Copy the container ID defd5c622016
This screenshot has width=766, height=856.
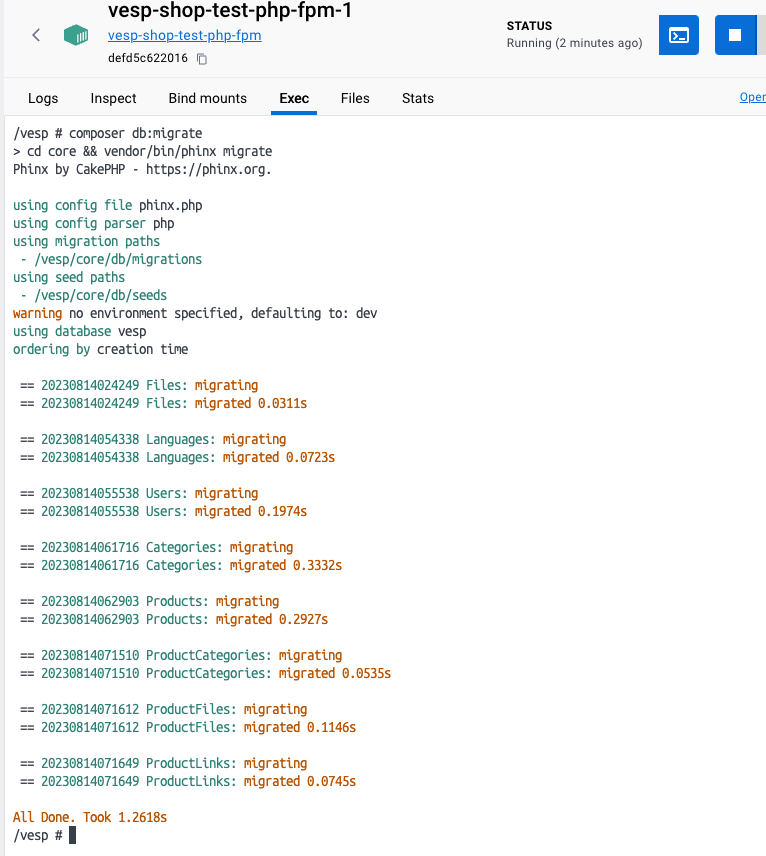[x=202, y=59]
